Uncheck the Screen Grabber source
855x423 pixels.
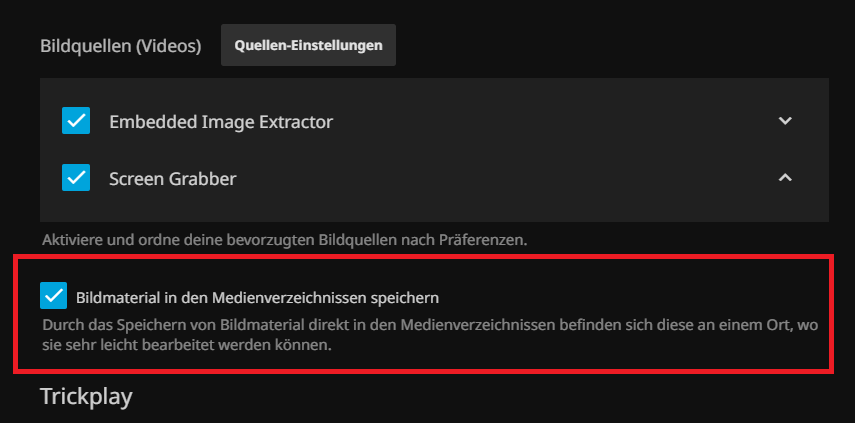[76, 178]
